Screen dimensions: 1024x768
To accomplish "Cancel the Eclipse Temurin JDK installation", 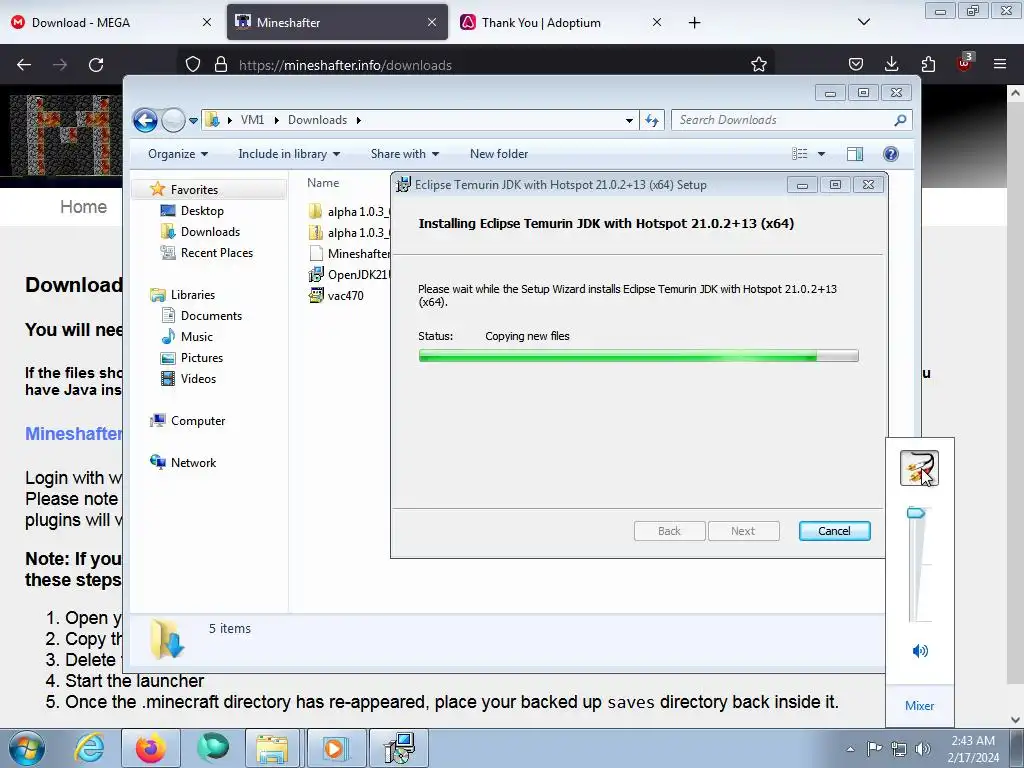I will (x=834, y=531).
